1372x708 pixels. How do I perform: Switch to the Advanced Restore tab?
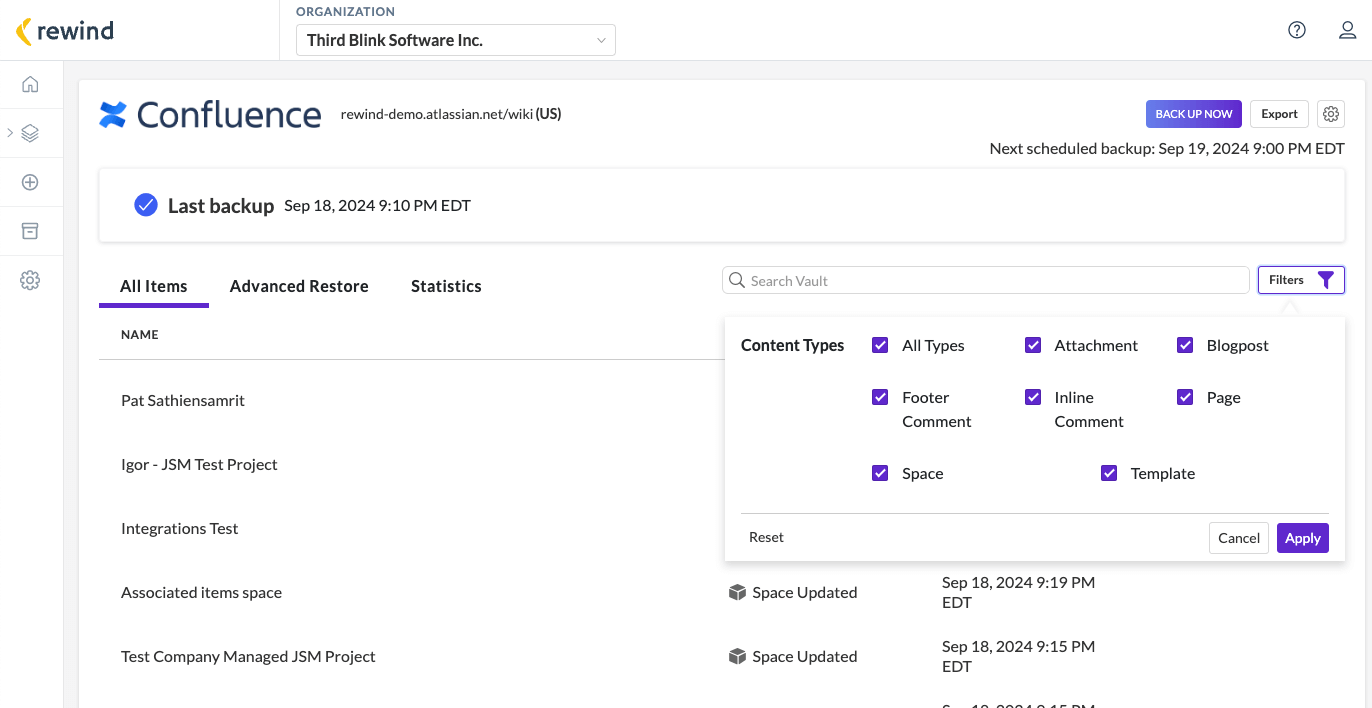tap(299, 286)
